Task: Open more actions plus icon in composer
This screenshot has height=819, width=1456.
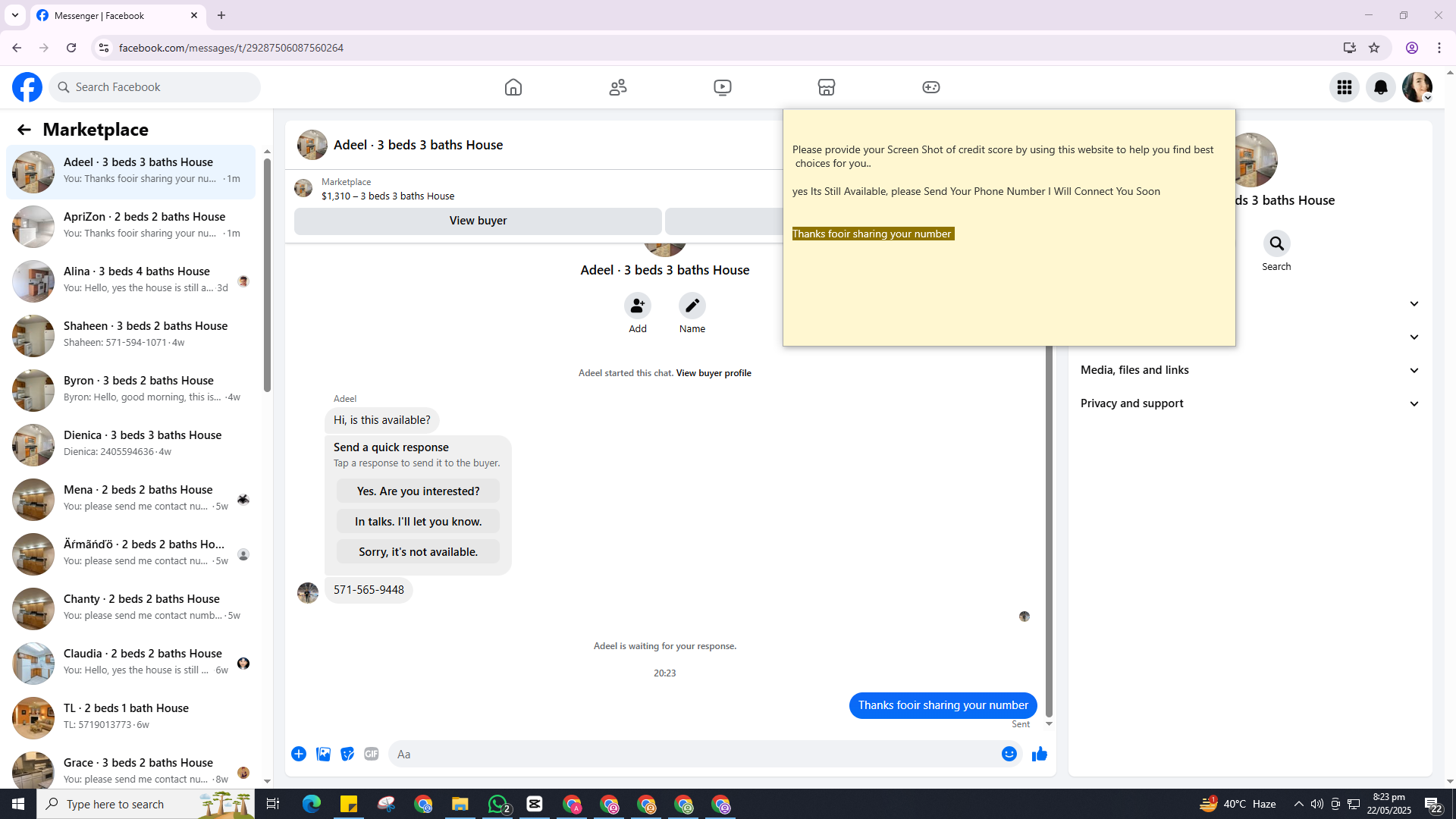Action: pyautogui.click(x=299, y=754)
